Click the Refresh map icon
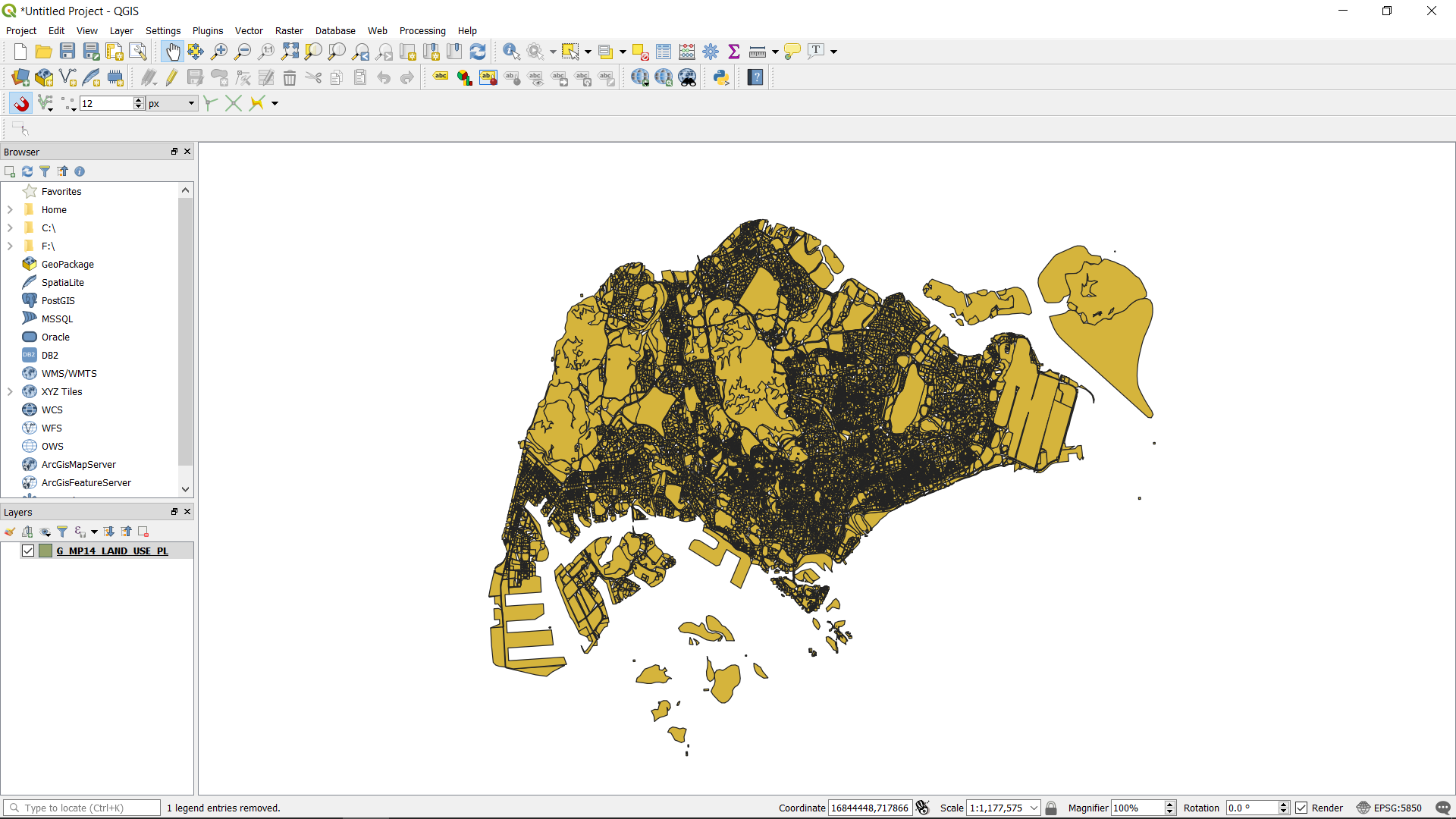This screenshot has width=1456, height=819. 478,52
